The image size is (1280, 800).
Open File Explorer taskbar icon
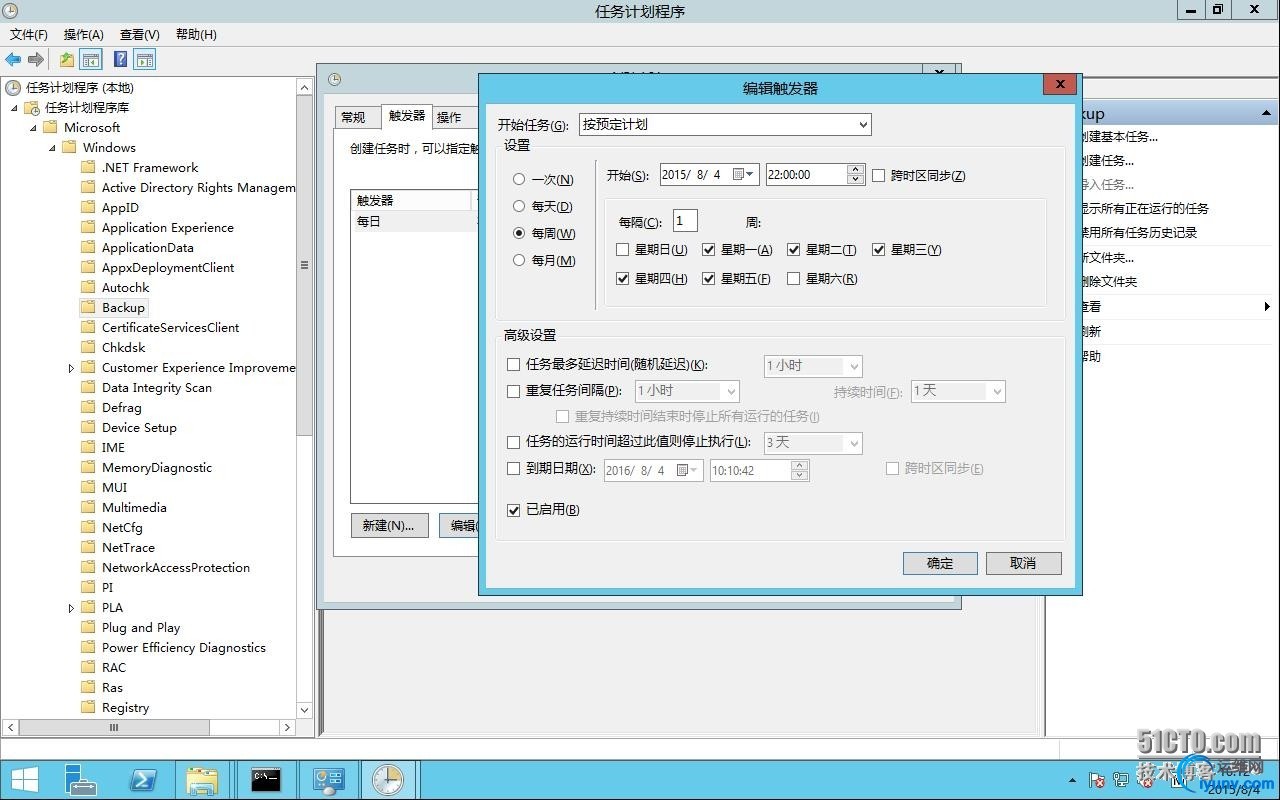coord(203,780)
